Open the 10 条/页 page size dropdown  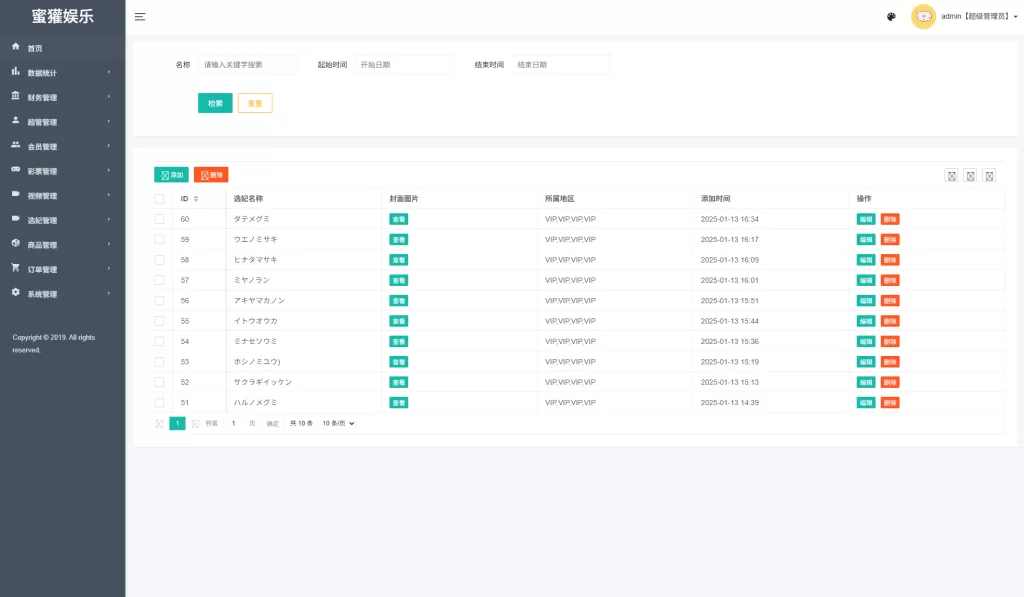point(338,424)
